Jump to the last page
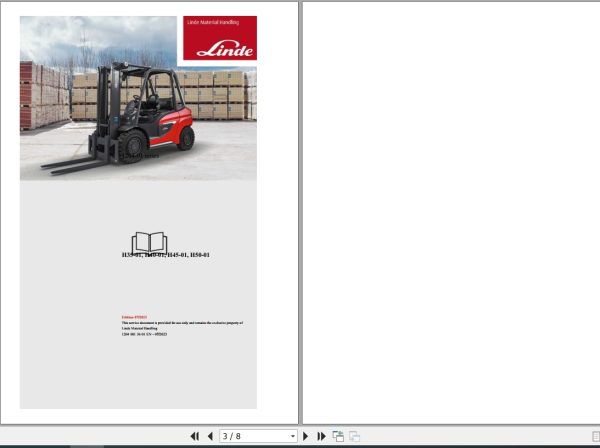This screenshot has height=448, width=600. coord(321,436)
